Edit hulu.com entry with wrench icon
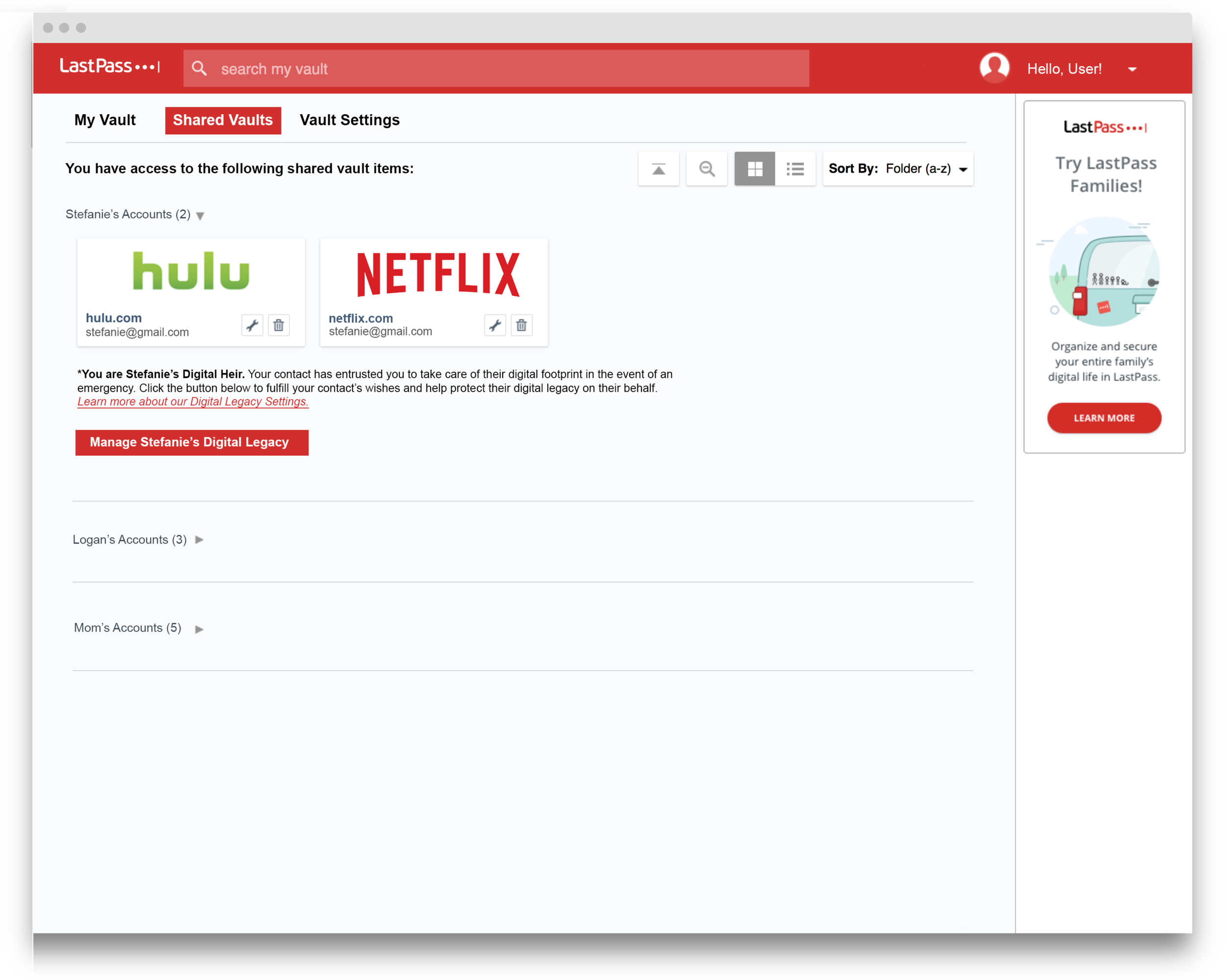Image resolution: width=1226 pixels, height=980 pixels. click(252, 325)
